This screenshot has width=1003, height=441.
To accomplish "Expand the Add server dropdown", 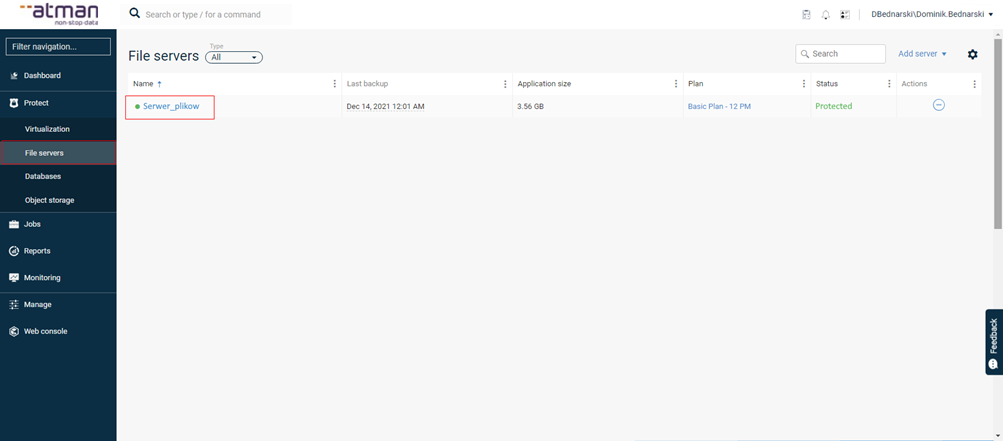I will pyautogui.click(x=922, y=54).
